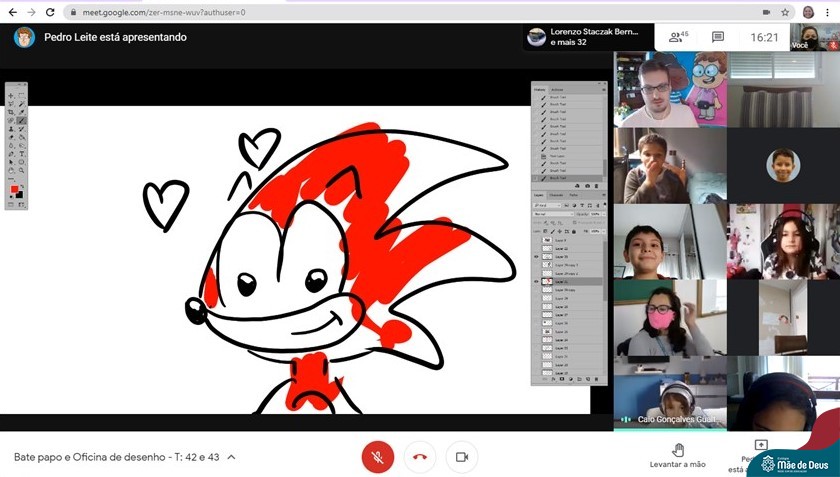
Task: Expand meeting details chevron beside the title
Action: click(x=232, y=457)
